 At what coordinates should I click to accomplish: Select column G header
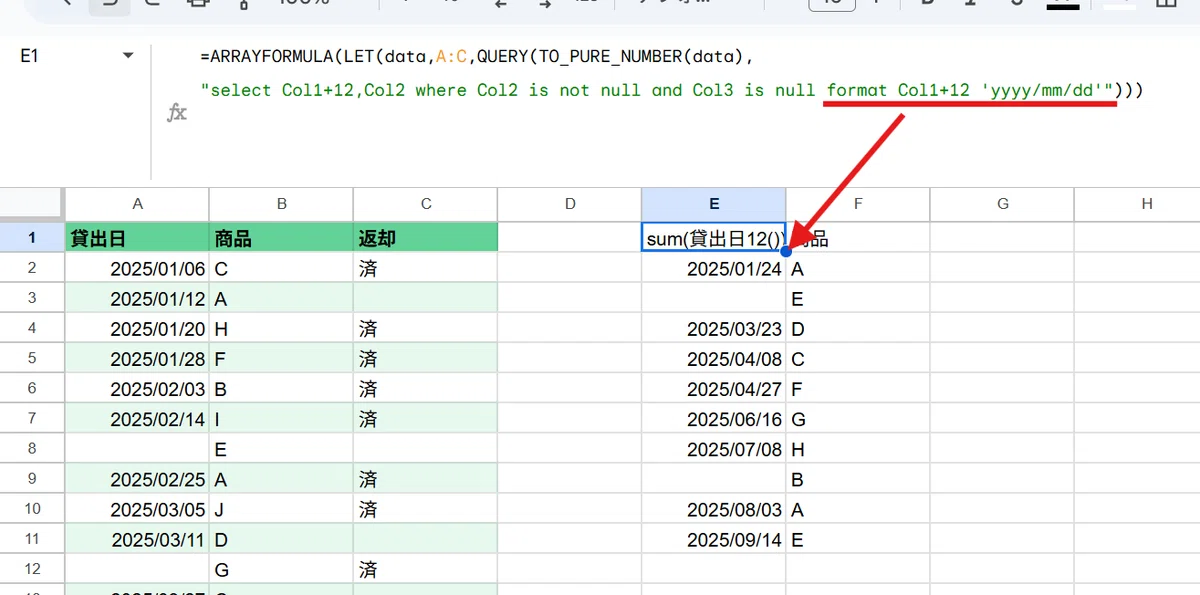coord(1002,204)
